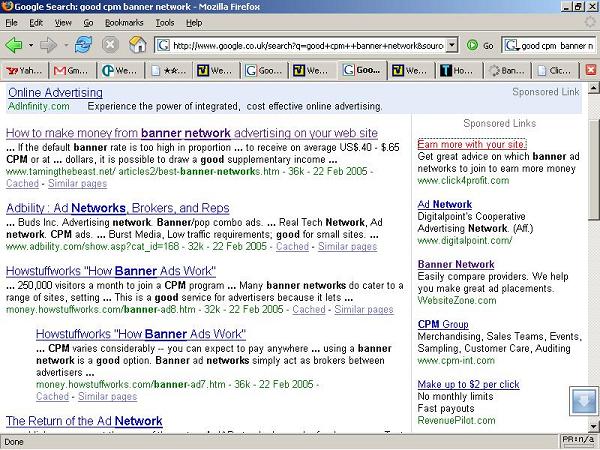The width and height of the screenshot is (600, 450).
Task: Open the File menu
Action: [11, 23]
